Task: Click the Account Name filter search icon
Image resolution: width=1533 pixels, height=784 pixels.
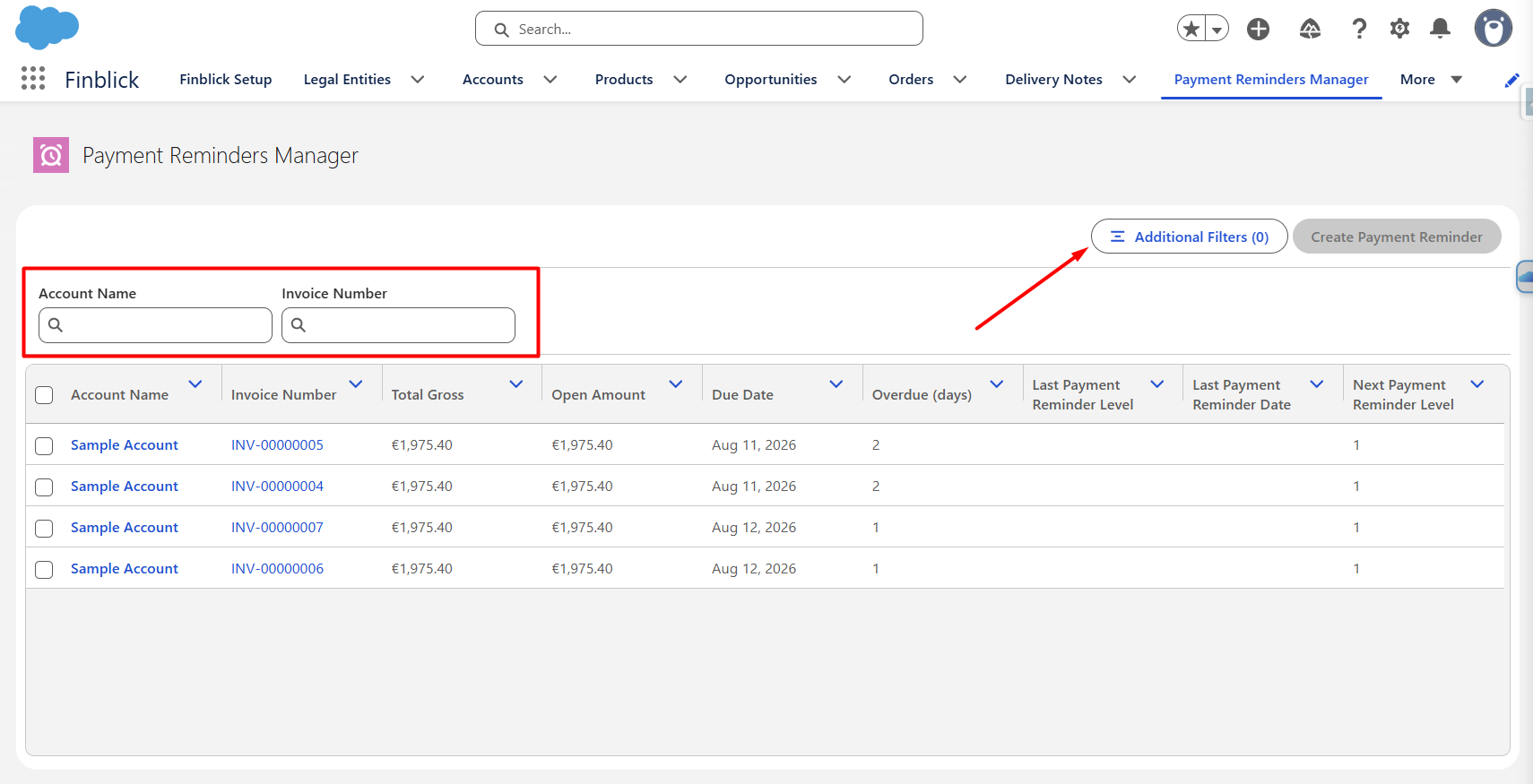Action: tap(56, 325)
